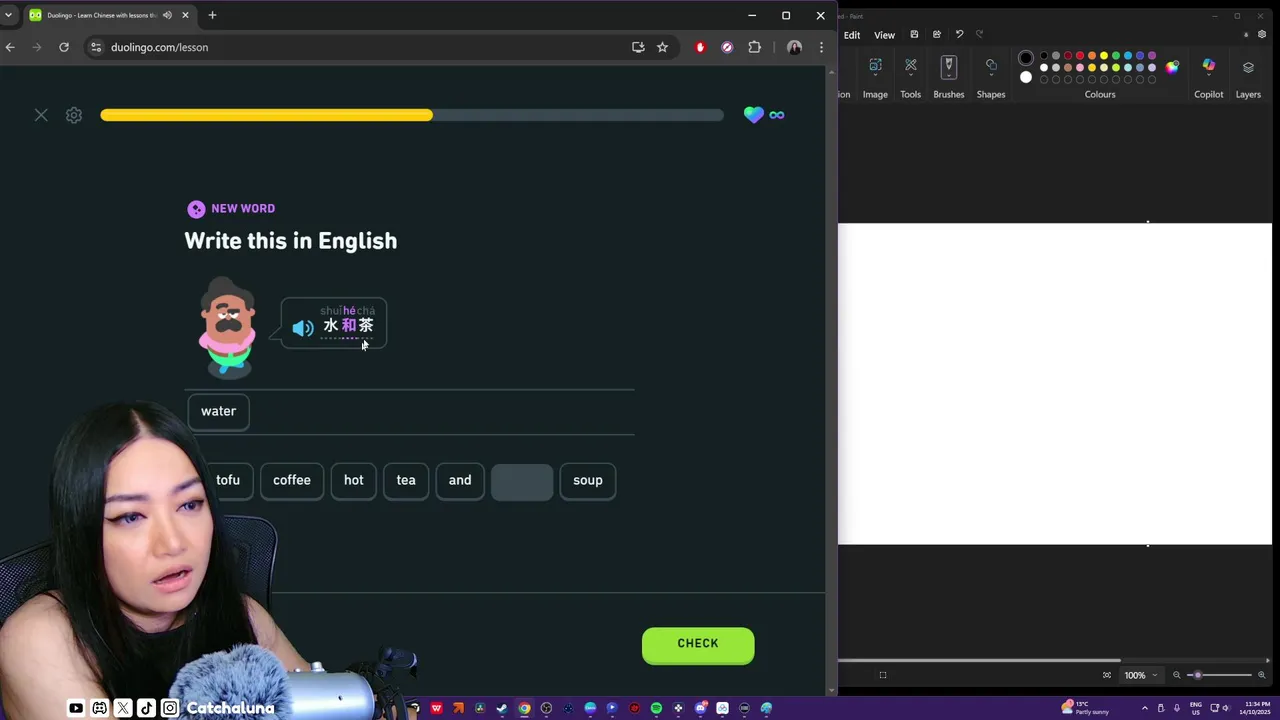Mute the Duolingo tab's audio icon

click(x=167, y=15)
